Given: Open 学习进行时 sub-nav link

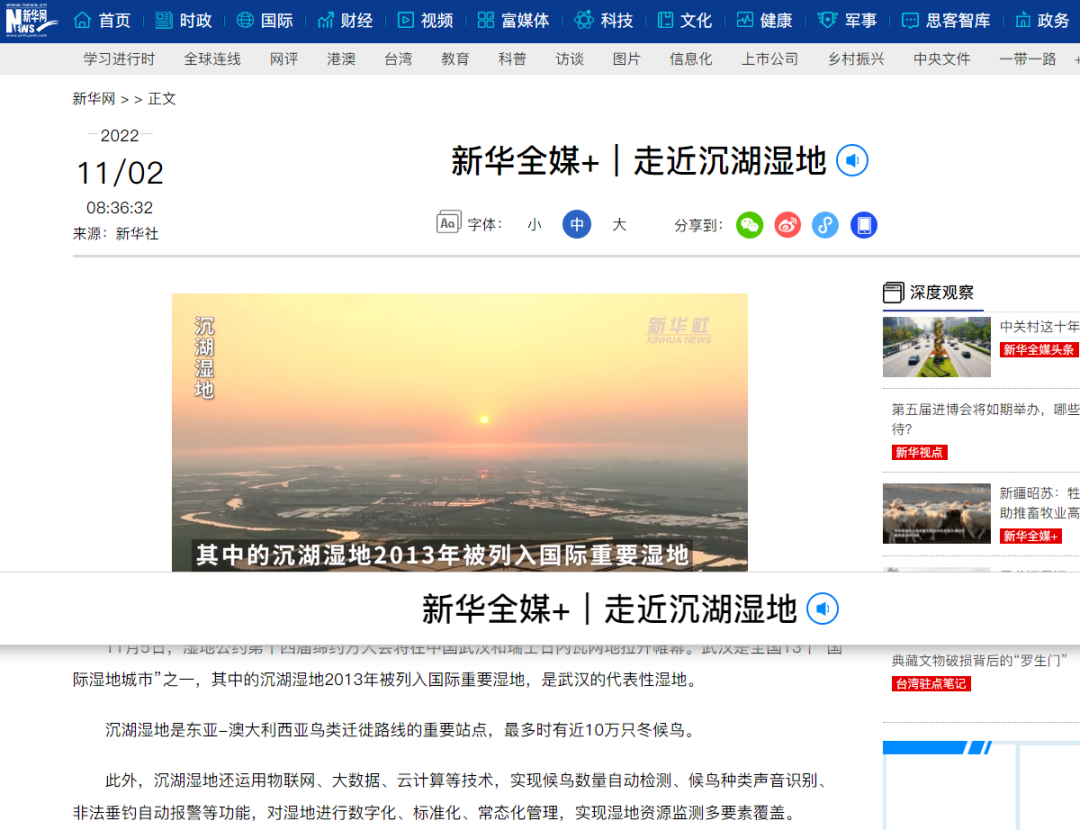Looking at the screenshot, I should 119,59.
